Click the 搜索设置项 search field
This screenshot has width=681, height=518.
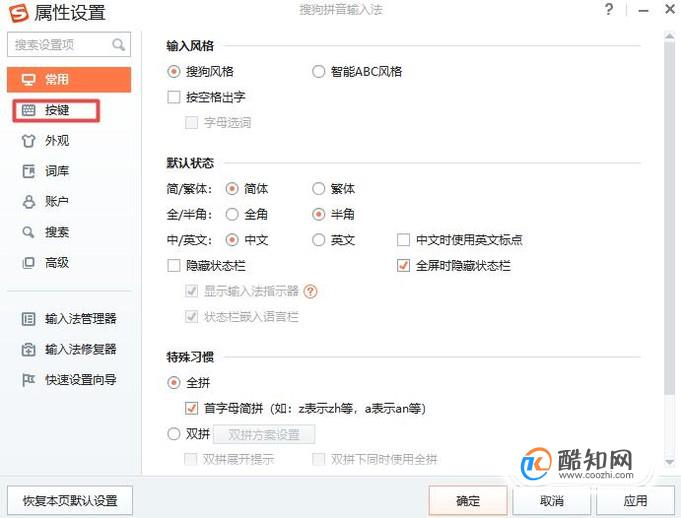point(69,44)
